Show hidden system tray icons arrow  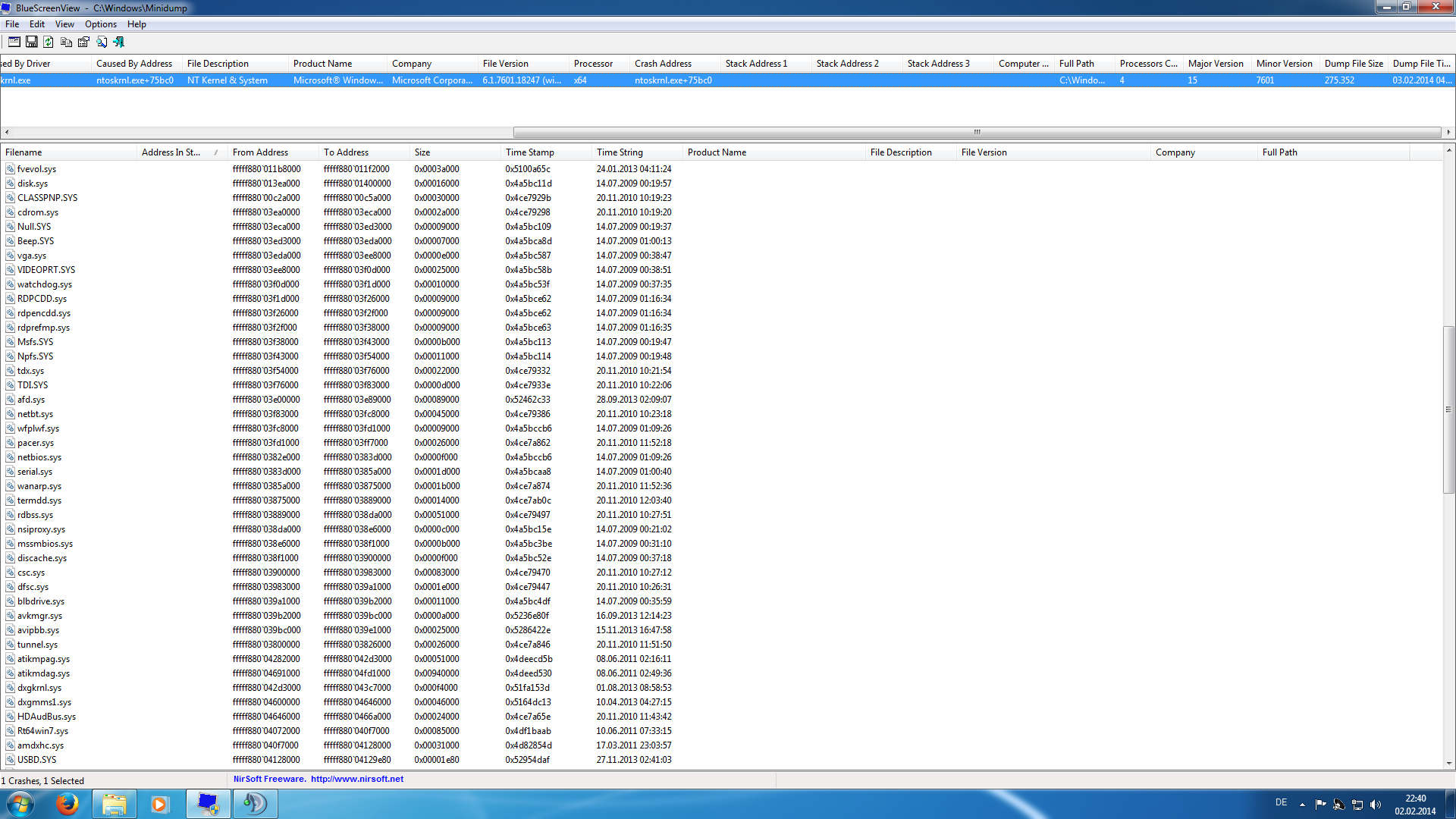click(x=1302, y=805)
